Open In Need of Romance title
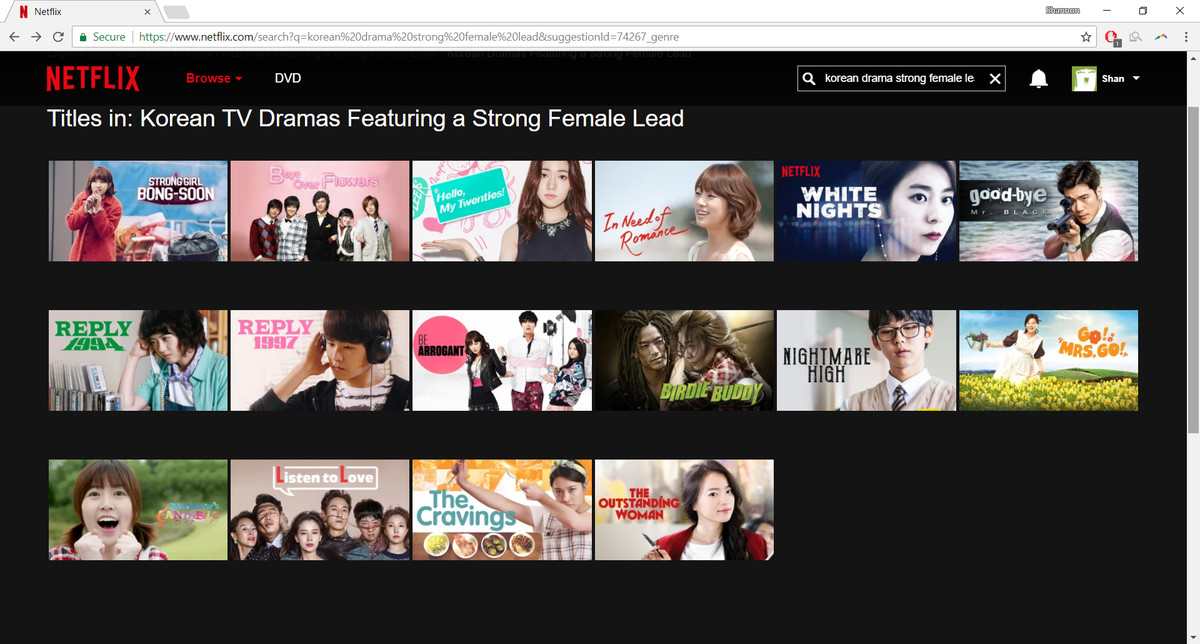 684,211
